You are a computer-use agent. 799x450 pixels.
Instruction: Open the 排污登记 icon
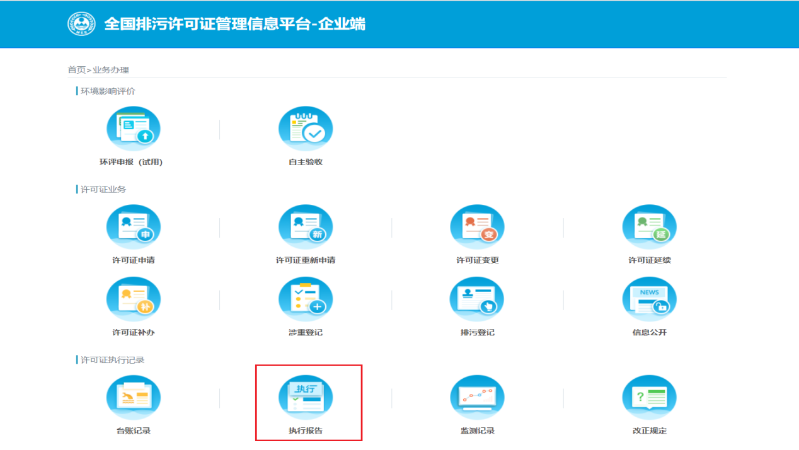pos(477,299)
